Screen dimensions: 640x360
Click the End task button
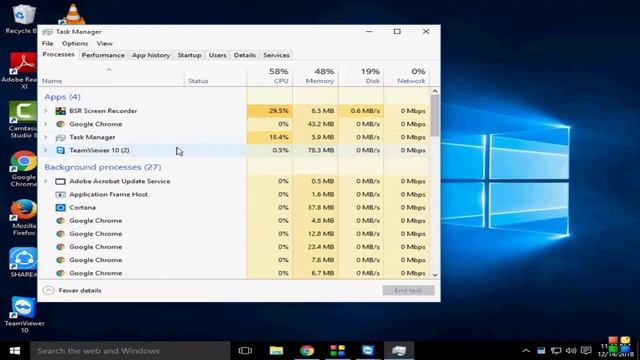[x=409, y=290]
